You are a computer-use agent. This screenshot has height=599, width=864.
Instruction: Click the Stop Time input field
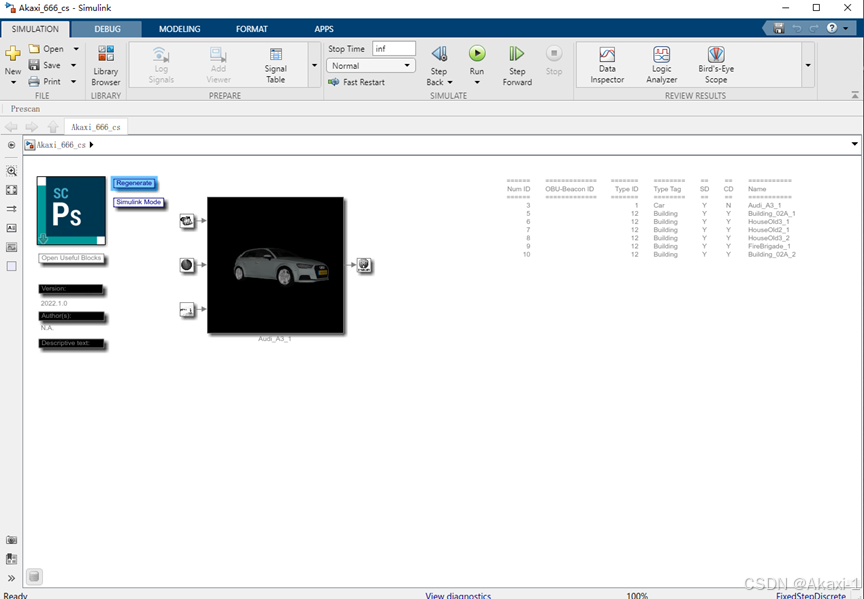click(393, 48)
